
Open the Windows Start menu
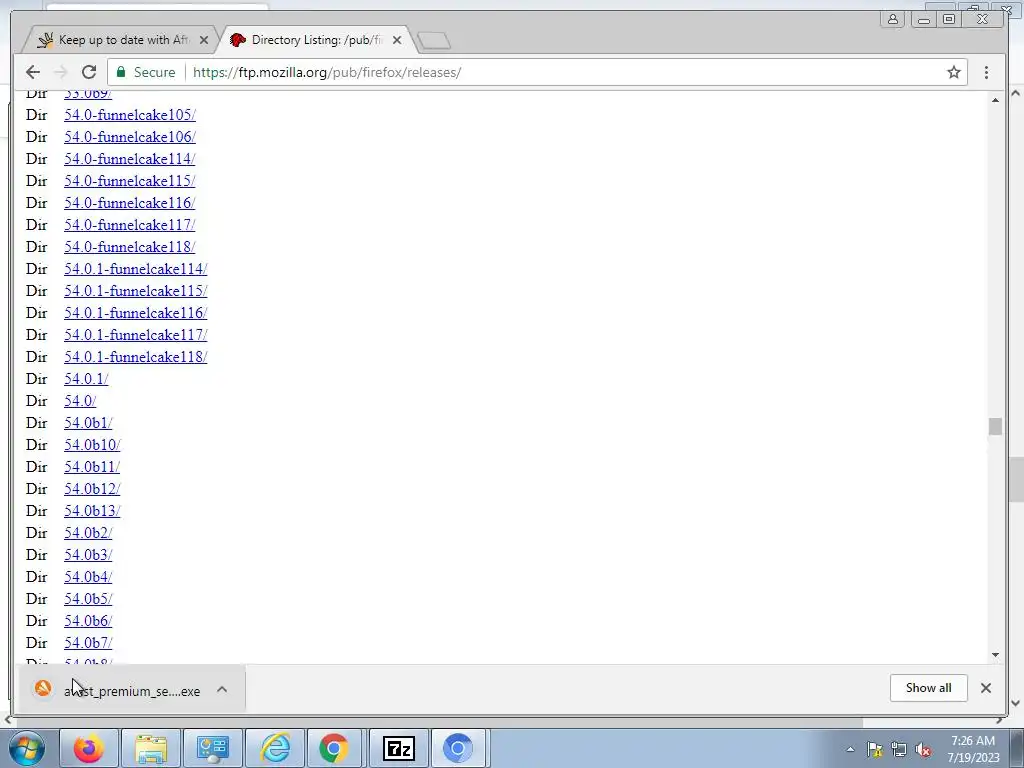27,748
